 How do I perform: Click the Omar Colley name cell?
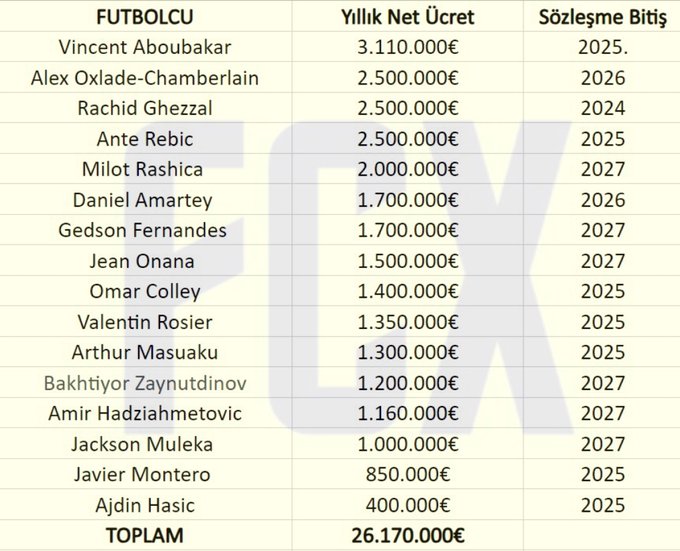143,291
